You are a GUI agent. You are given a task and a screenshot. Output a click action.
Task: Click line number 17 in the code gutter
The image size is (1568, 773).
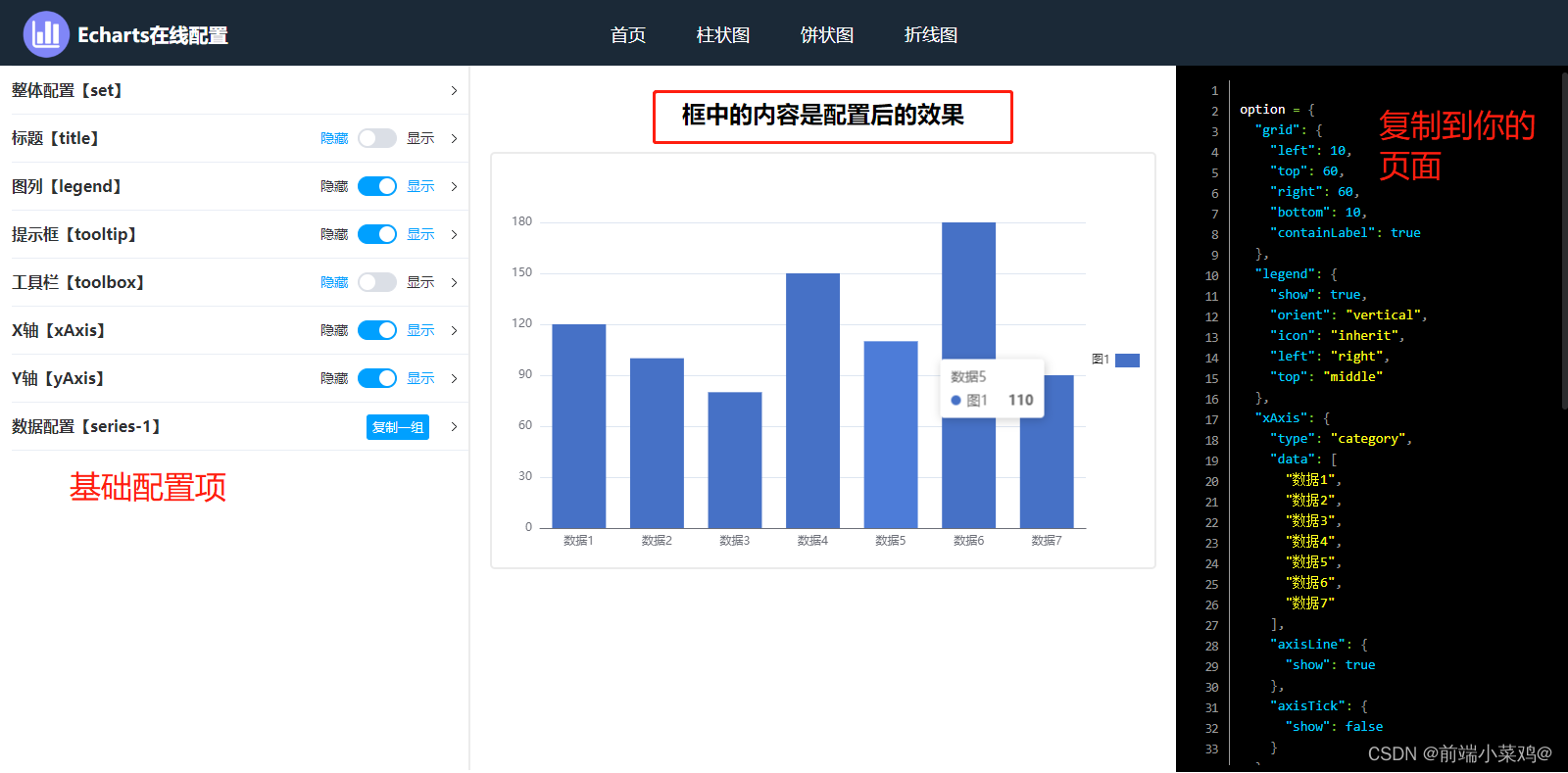(x=1212, y=420)
